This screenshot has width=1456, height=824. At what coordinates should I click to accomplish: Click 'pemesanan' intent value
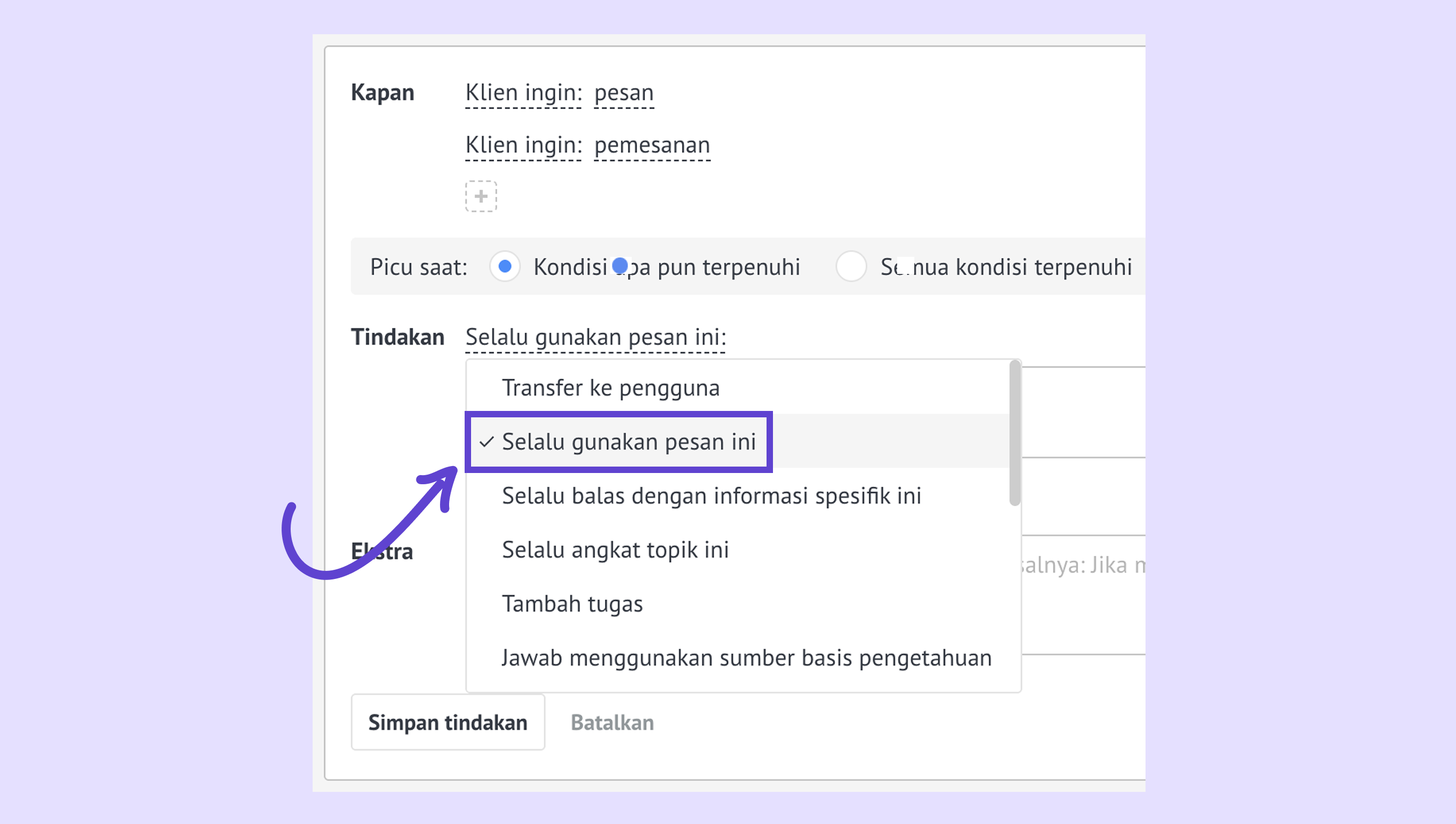[651, 146]
